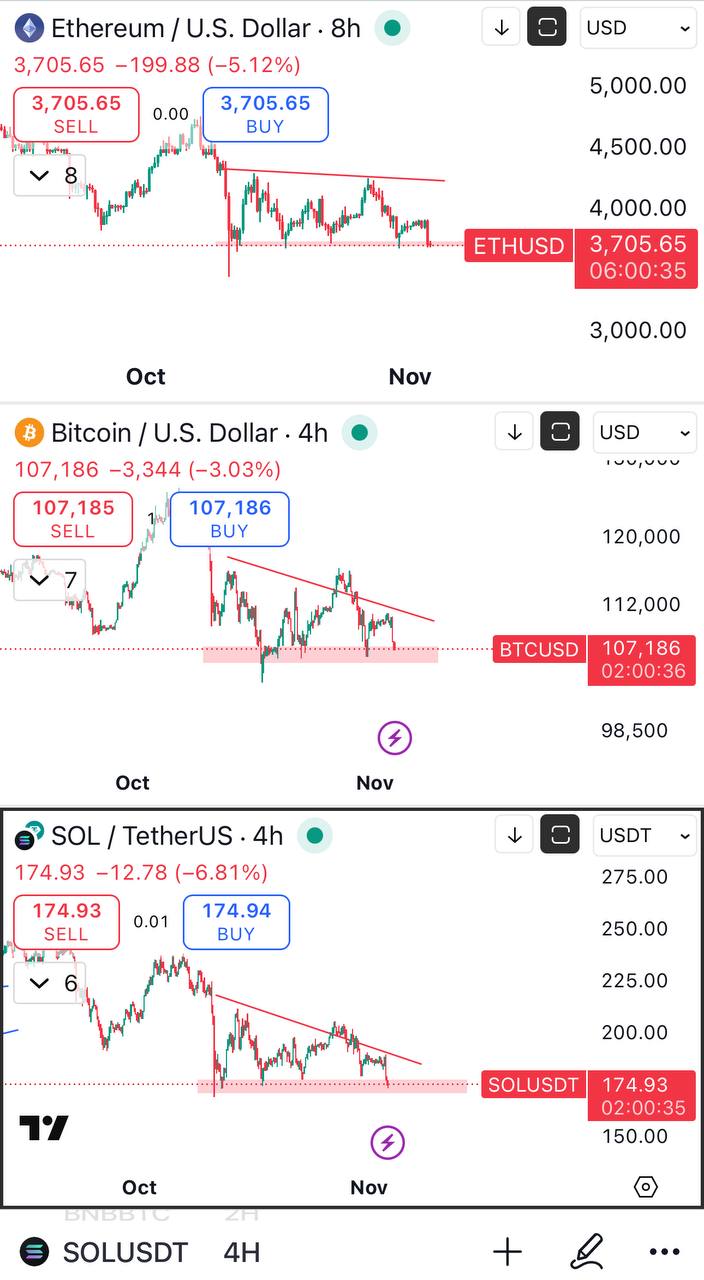Open the three-dots more menu
This screenshot has width=704, height=1280.
click(x=665, y=1251)
